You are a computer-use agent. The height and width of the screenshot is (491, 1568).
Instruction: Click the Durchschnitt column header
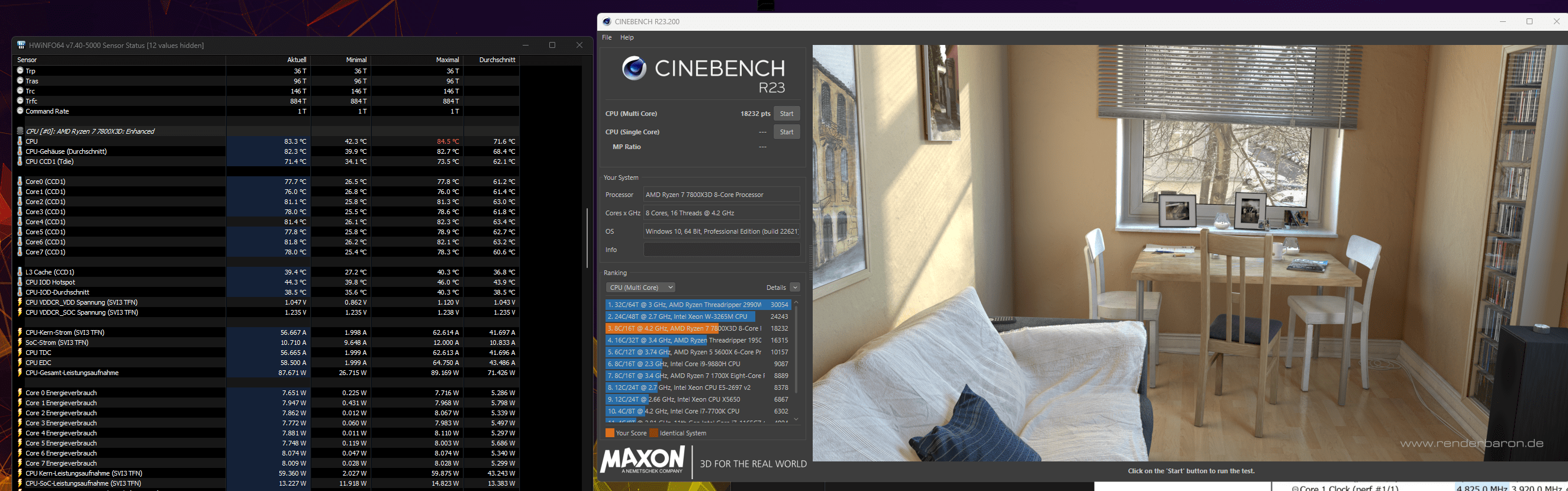(x=491, y=60)
